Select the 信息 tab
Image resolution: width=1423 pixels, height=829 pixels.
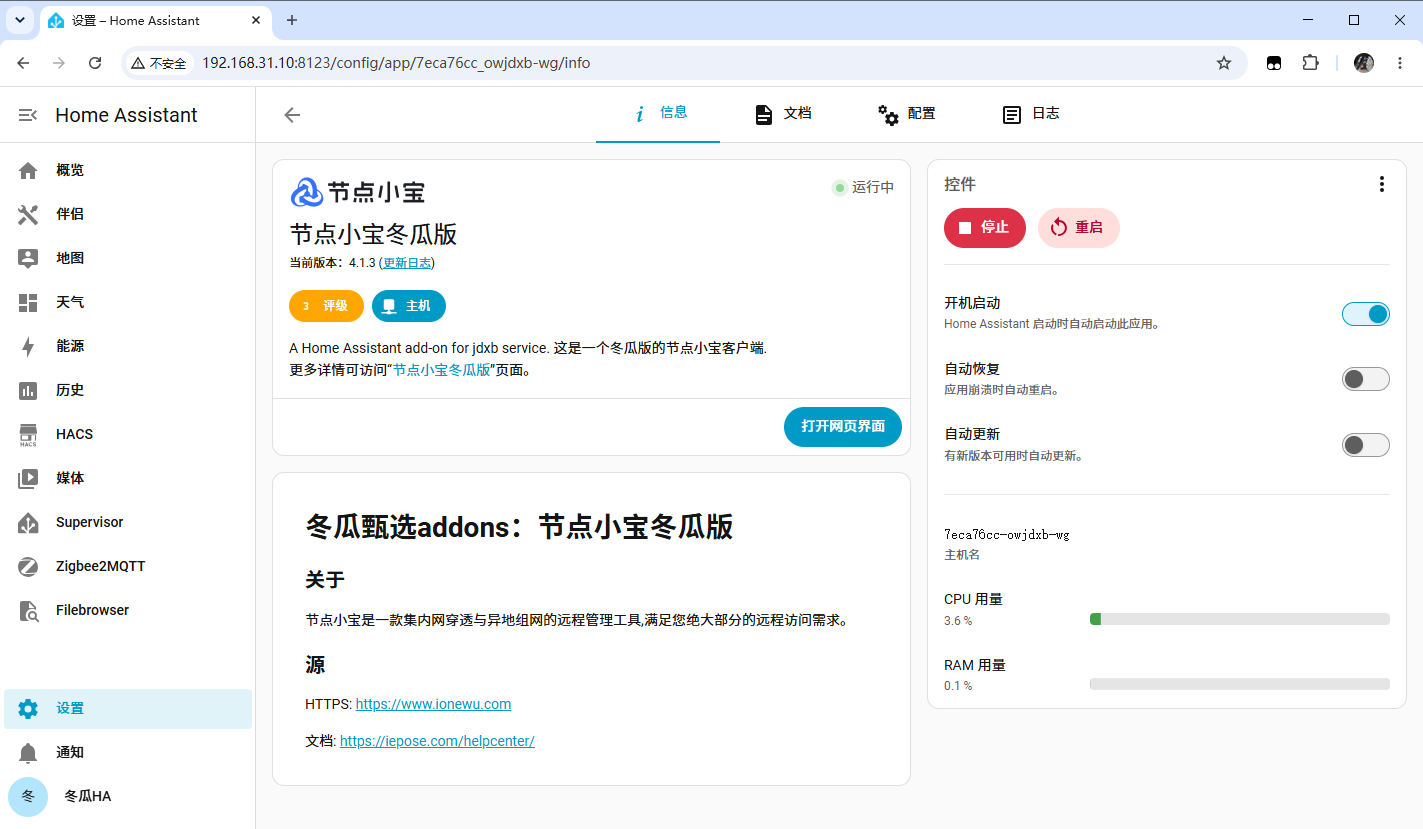click(658, 113)
